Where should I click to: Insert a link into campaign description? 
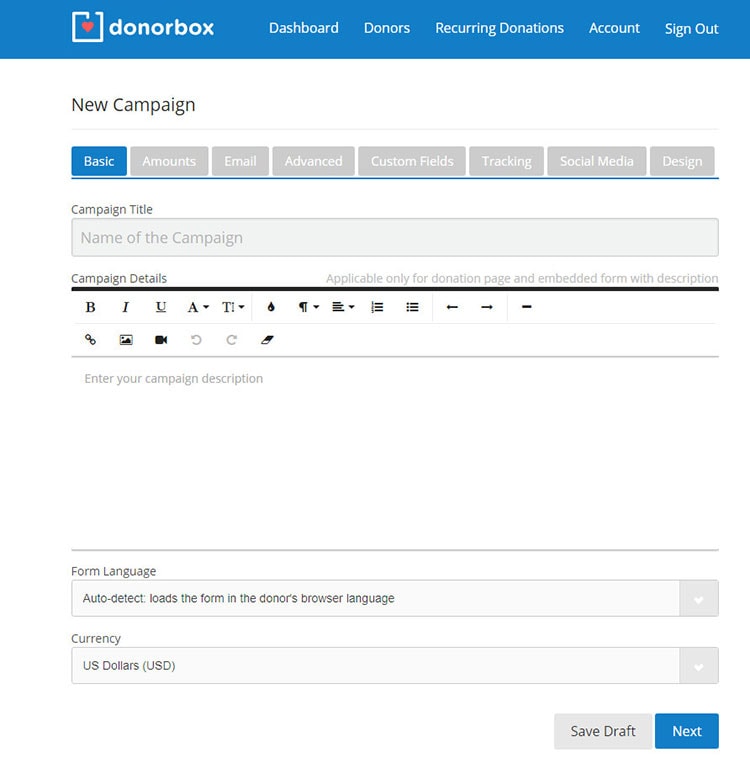pos(90,340)
